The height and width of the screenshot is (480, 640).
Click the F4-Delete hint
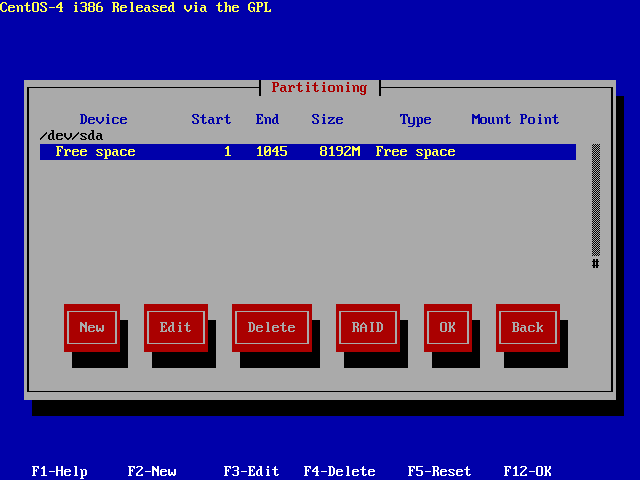340,471
